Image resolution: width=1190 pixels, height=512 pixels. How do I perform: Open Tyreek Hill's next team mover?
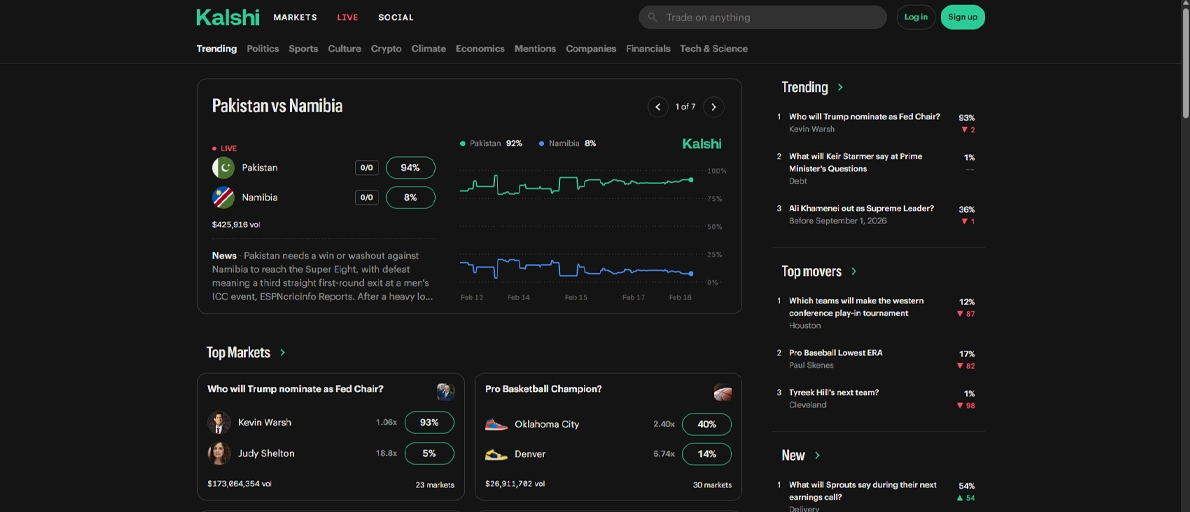pyautogui.click(x=834, y=392)
